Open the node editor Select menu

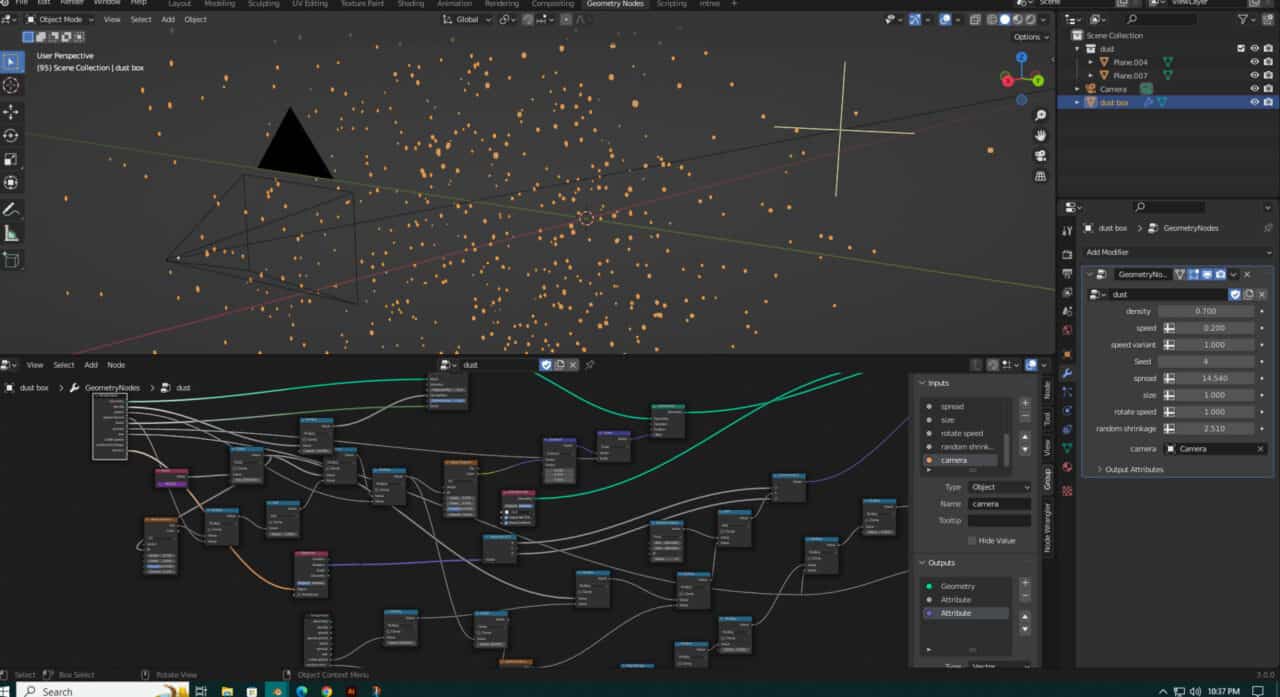click(64, 365)
